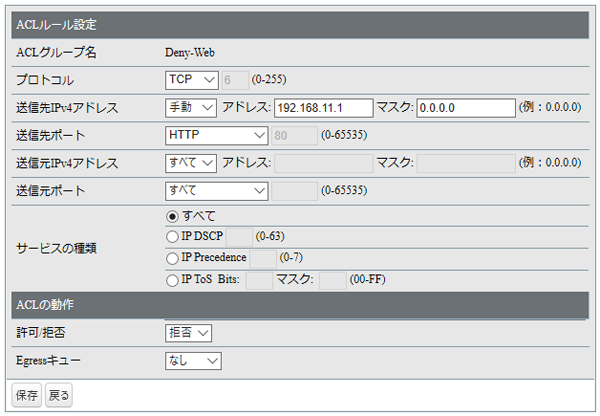Viewport: 600px width, 416px height.
Task: Open the 許可/拒否 dropdown
Action: (189, 332)
